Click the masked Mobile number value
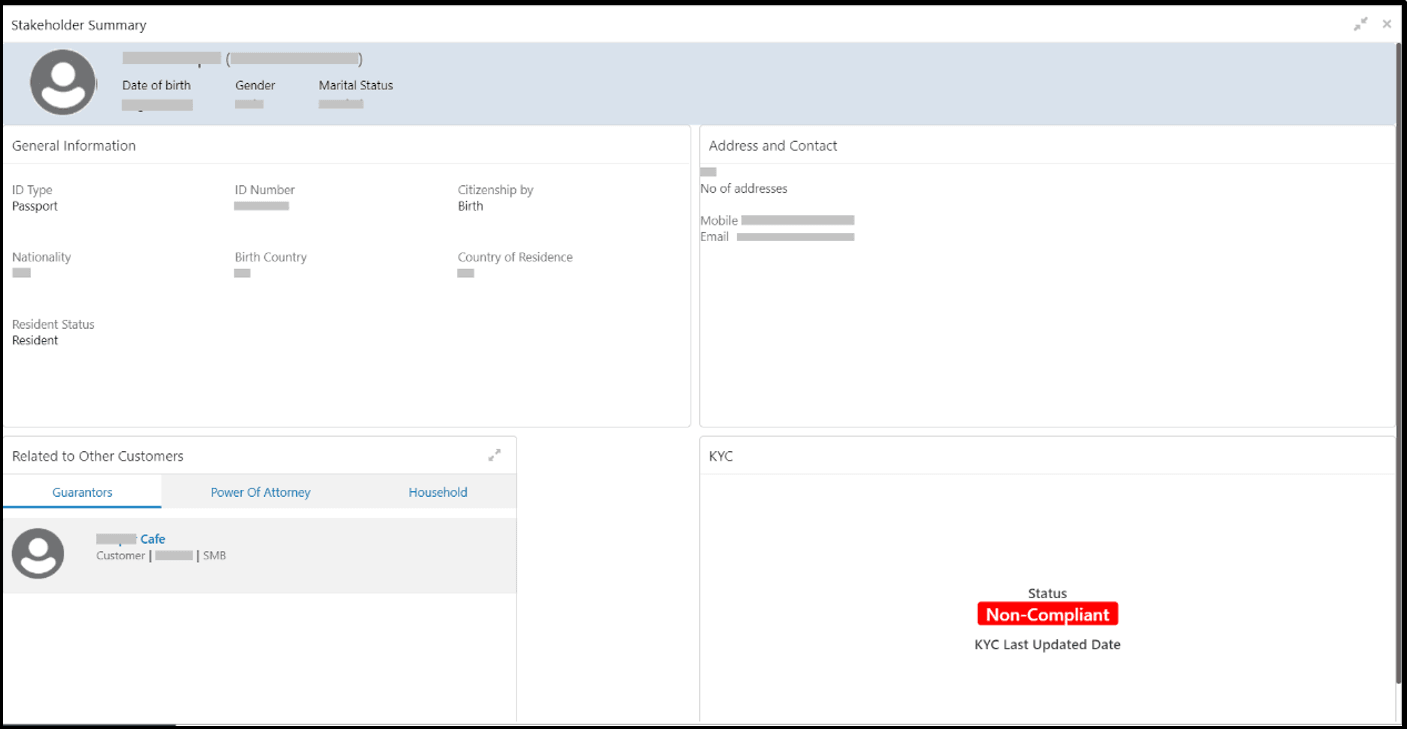 point(798,220)
